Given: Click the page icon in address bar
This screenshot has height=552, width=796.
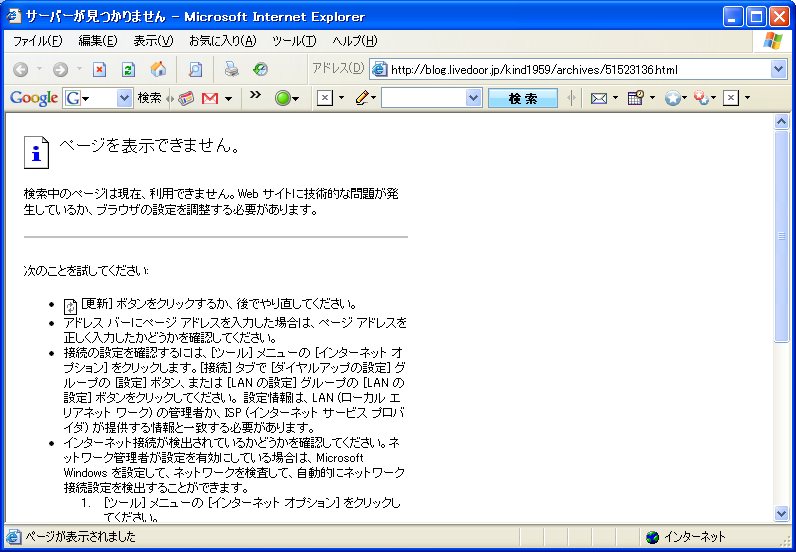Looking at the screenshot, I should (380, 69).
